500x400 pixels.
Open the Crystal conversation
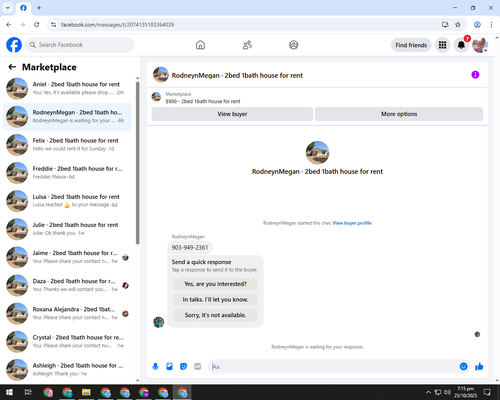(68, 341)
